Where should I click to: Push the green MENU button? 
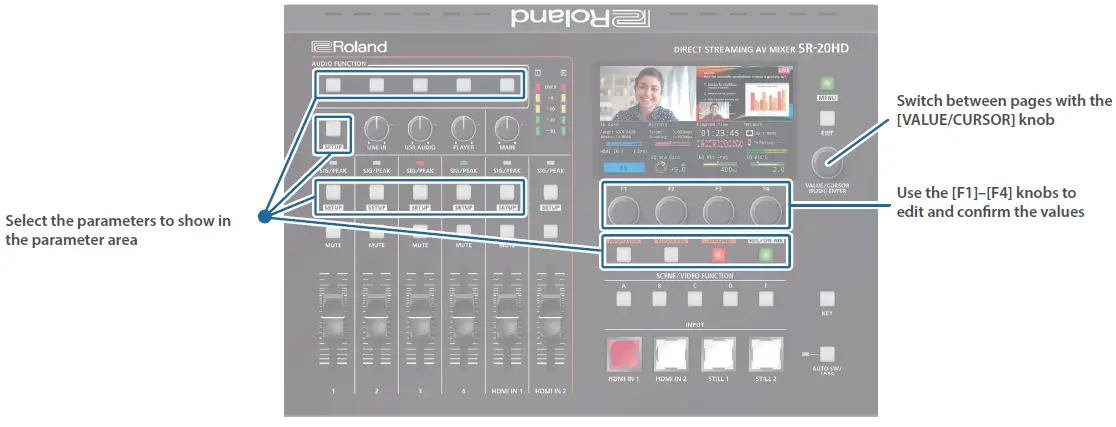(x=826, y=83)
